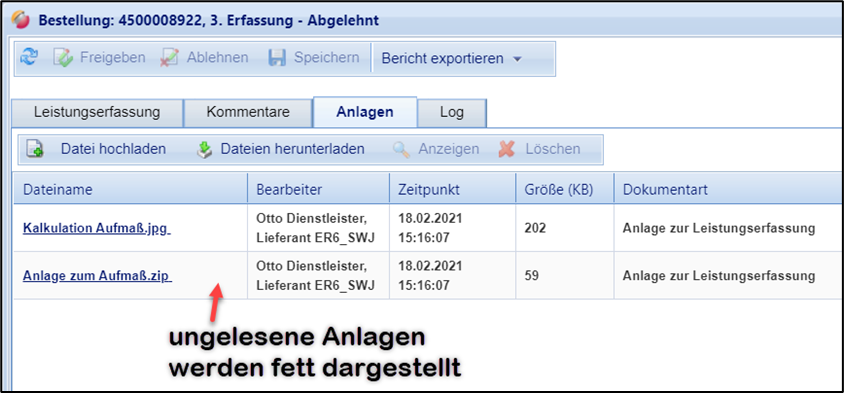Click the Datei hochladen upload icon

click(x=35, y=149)
